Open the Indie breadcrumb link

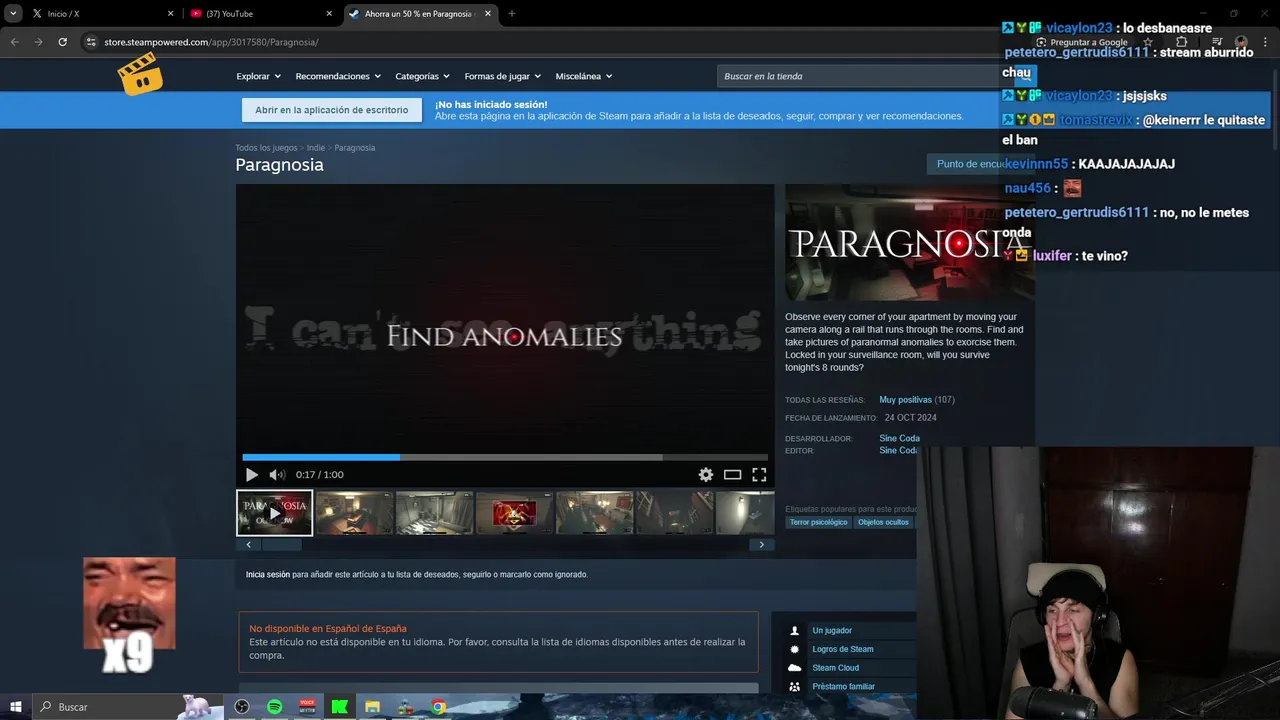(x=316, y=148)
